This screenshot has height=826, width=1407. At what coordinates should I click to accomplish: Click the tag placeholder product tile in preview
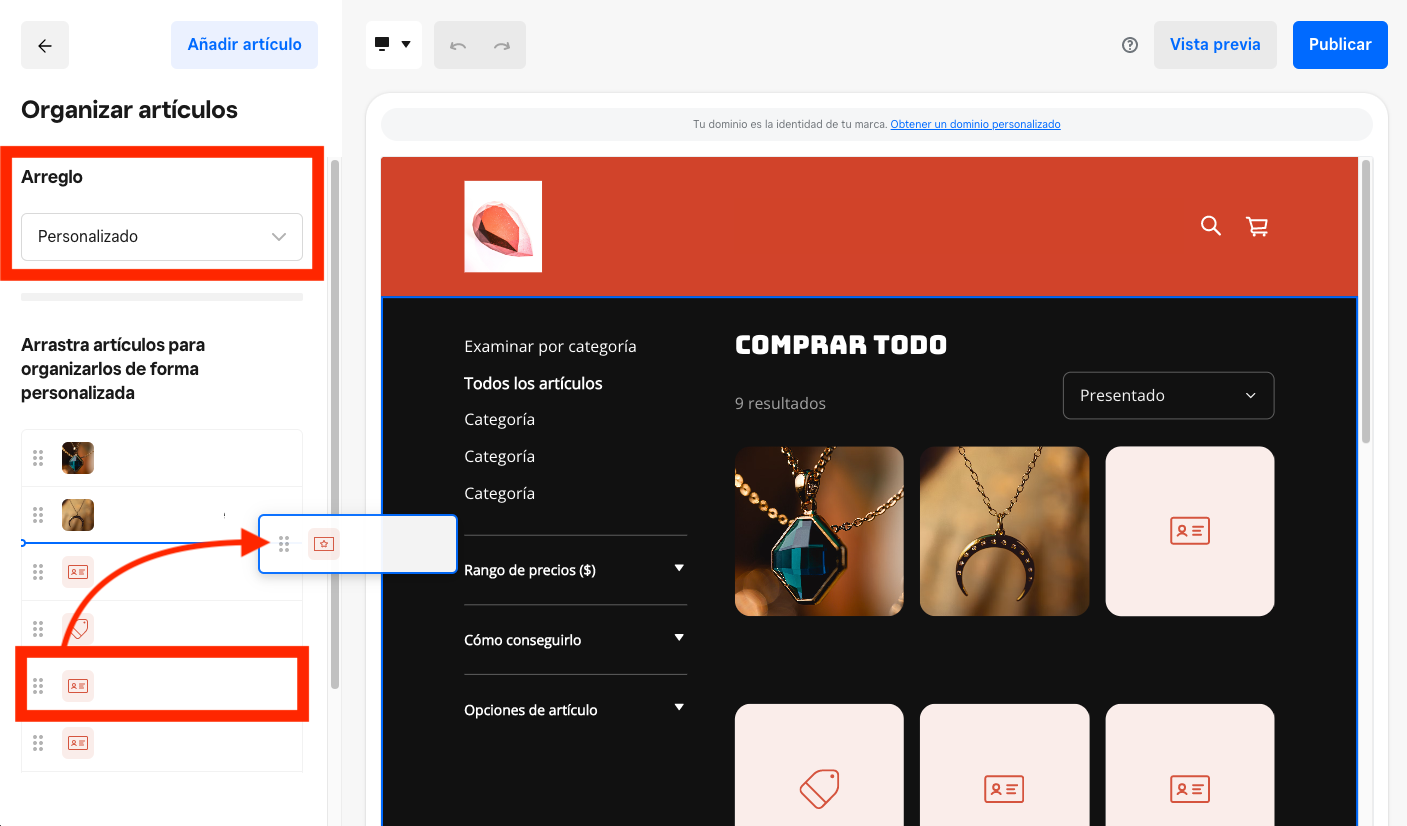coord(819,765)
